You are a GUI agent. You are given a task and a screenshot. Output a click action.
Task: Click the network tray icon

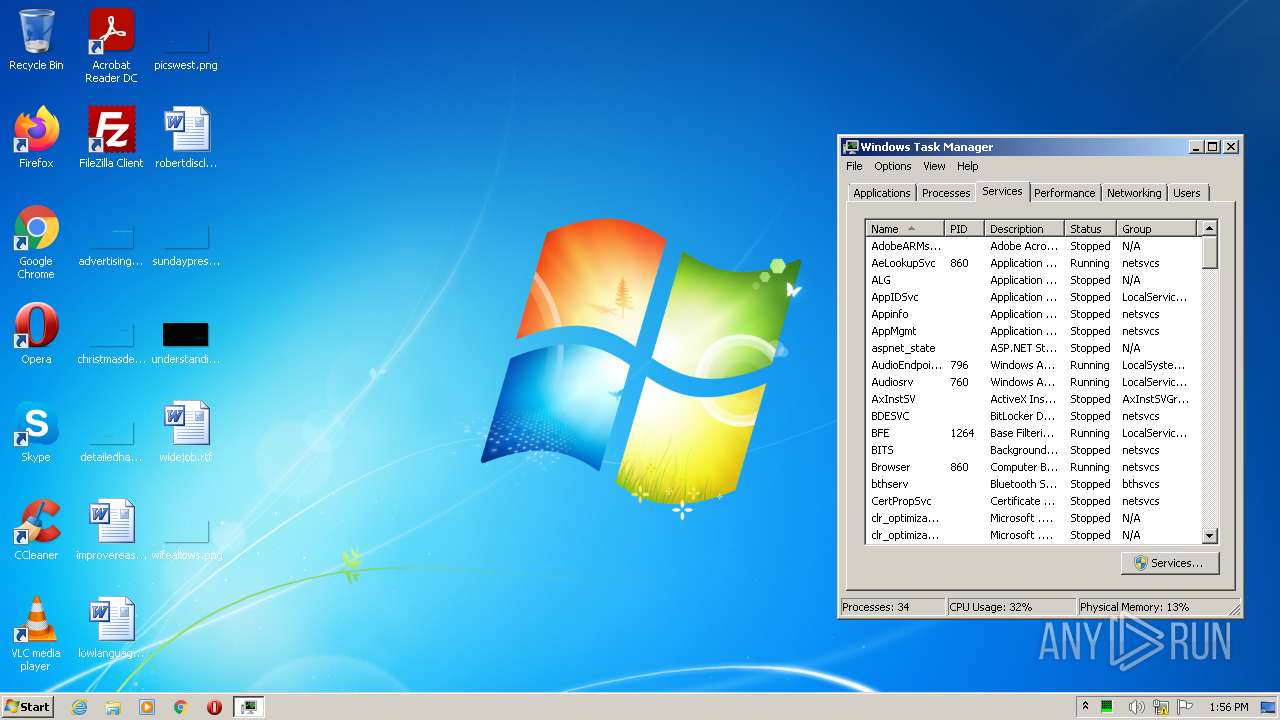point(1161,707)
